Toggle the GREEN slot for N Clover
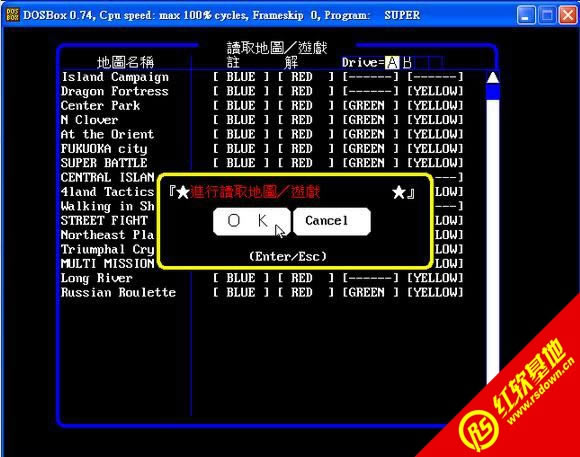Image resolution: width=580 pixels, height=457 pixels. pyautogui.click(x=370, y=120)
